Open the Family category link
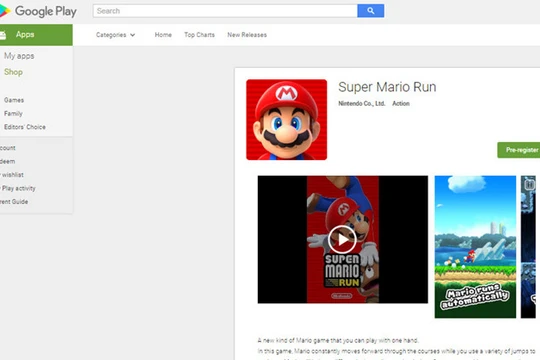 [13, 114]
